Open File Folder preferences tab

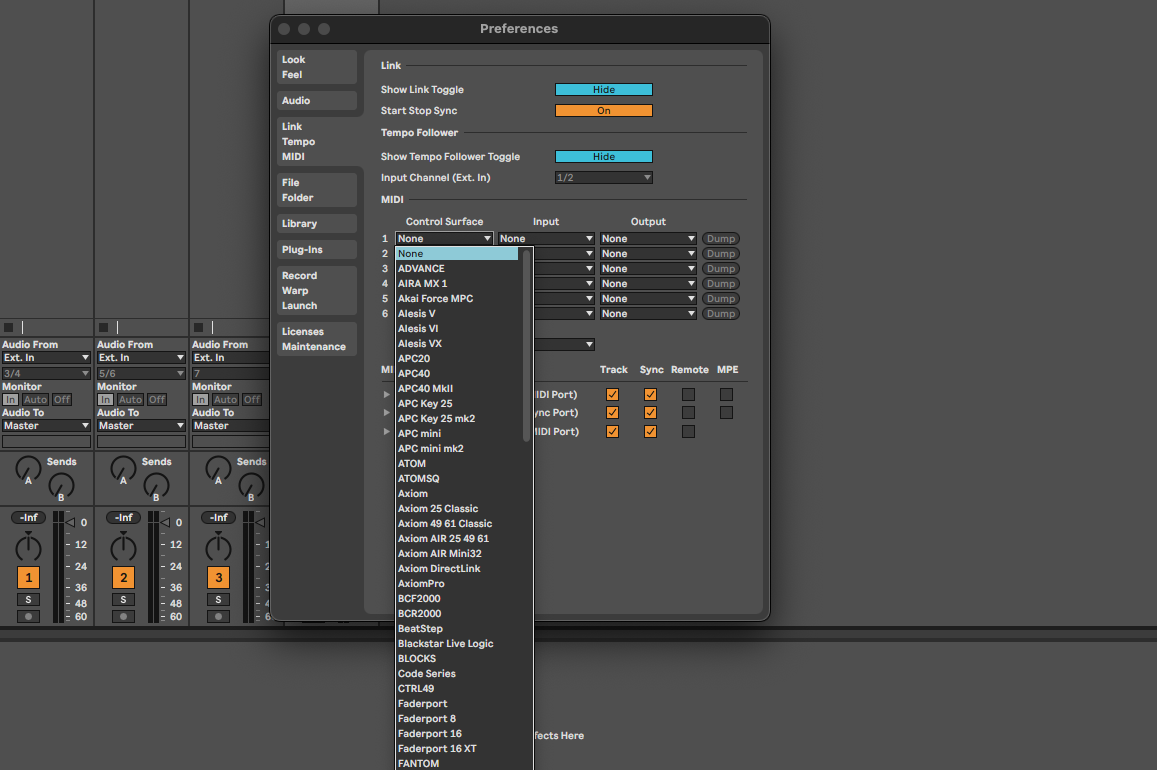pyautogui.click(x=317, y=190)
